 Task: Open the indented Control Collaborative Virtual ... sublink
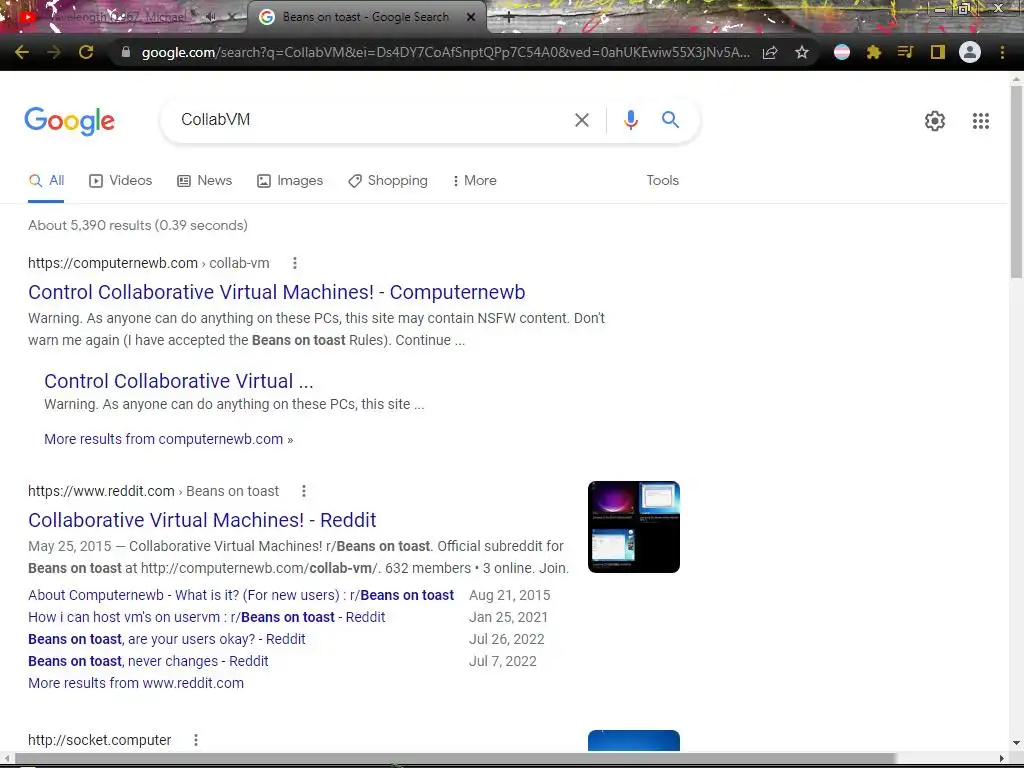tap(178, 381)
